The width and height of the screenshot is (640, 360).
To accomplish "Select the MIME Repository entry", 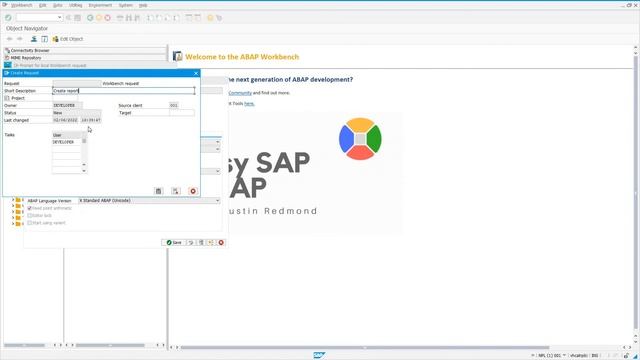I will pos(85,58).
